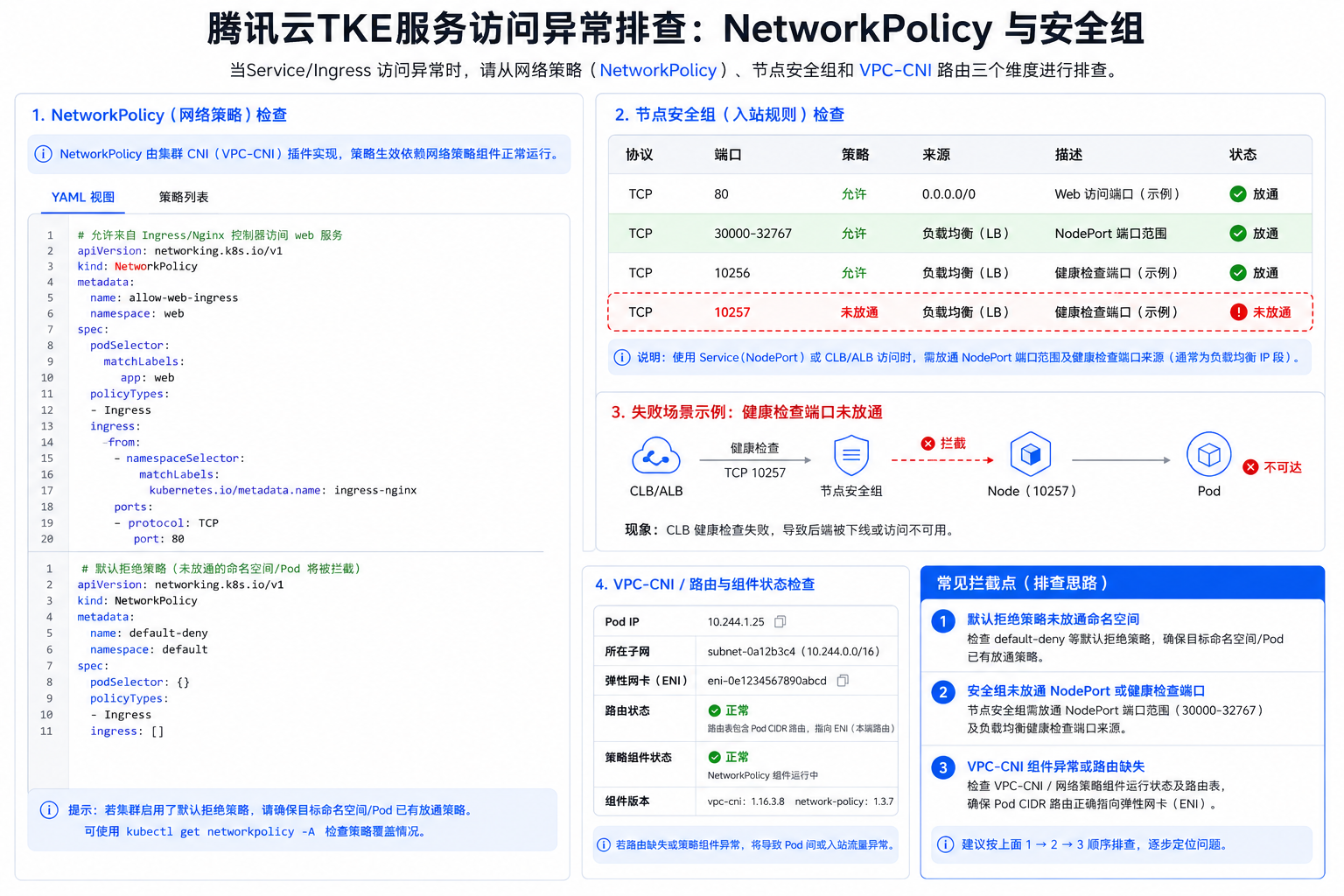Click green check icon in port 80 row
This screenshot has width=1344, height=896.
click(1238, 194)
